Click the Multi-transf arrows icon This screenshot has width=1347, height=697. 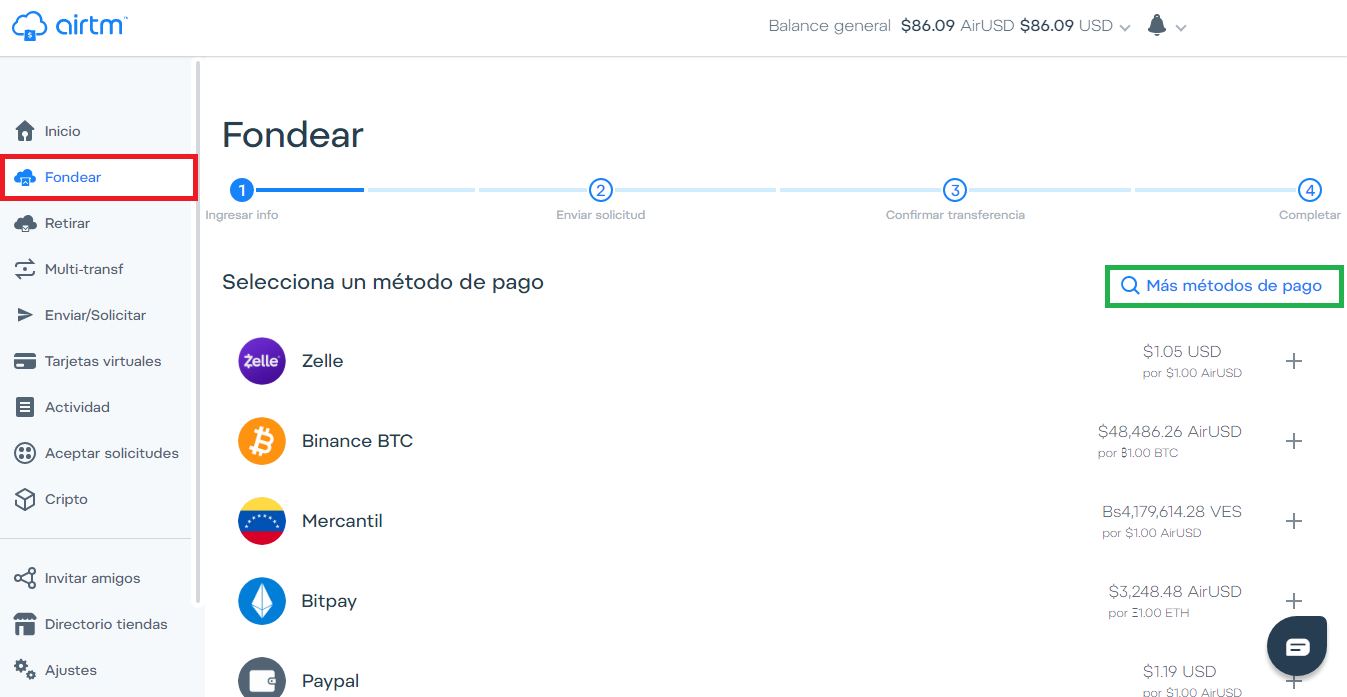pyautogui.click(x=25, y=269)
